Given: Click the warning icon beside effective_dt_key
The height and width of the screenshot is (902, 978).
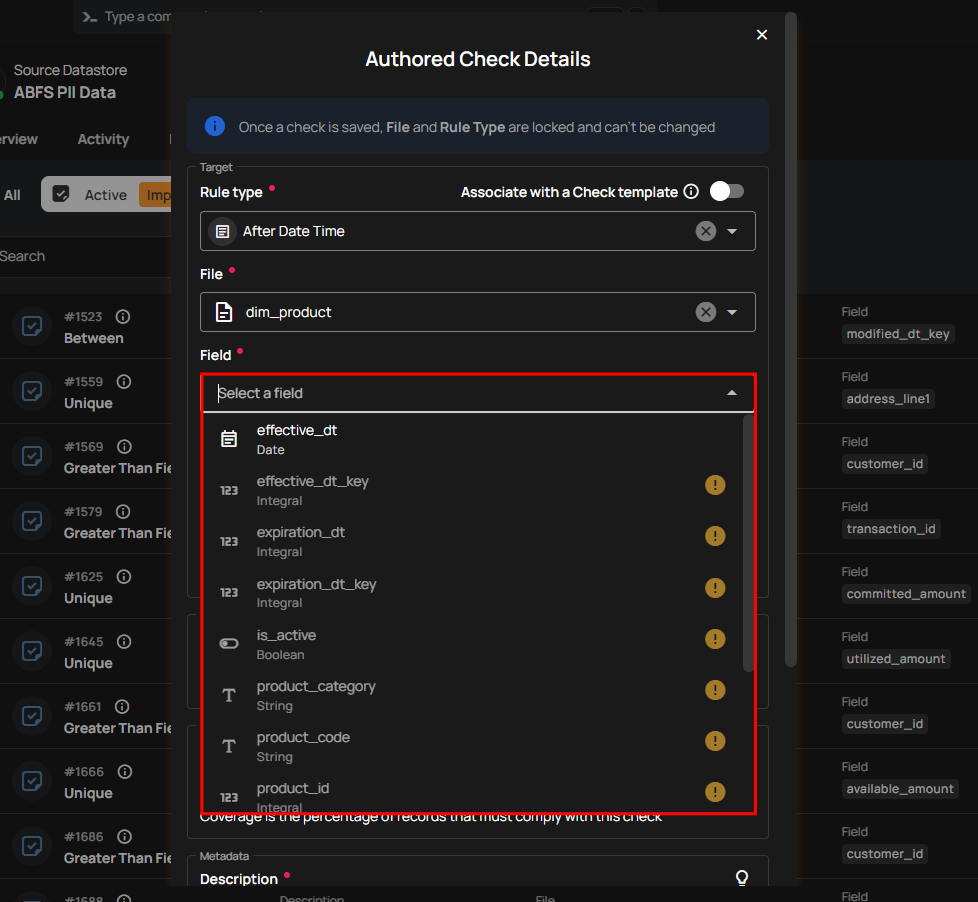Looking at the screenshot, I should click(715, 485).
